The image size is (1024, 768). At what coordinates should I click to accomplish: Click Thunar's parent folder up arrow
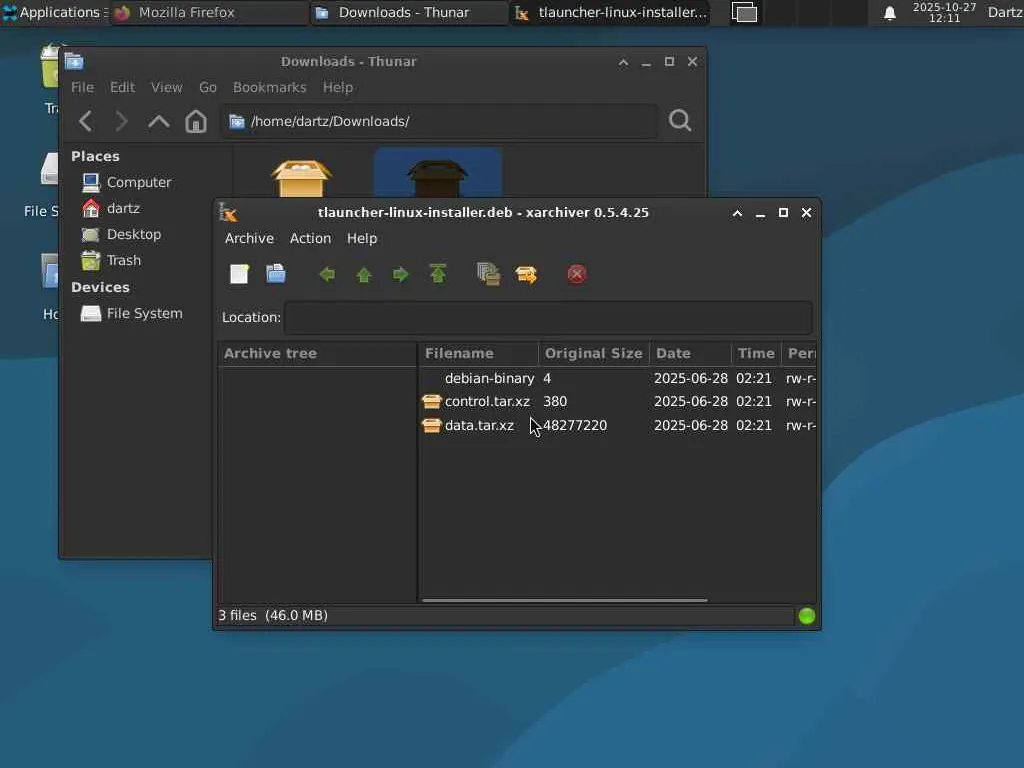click(159, 121)
